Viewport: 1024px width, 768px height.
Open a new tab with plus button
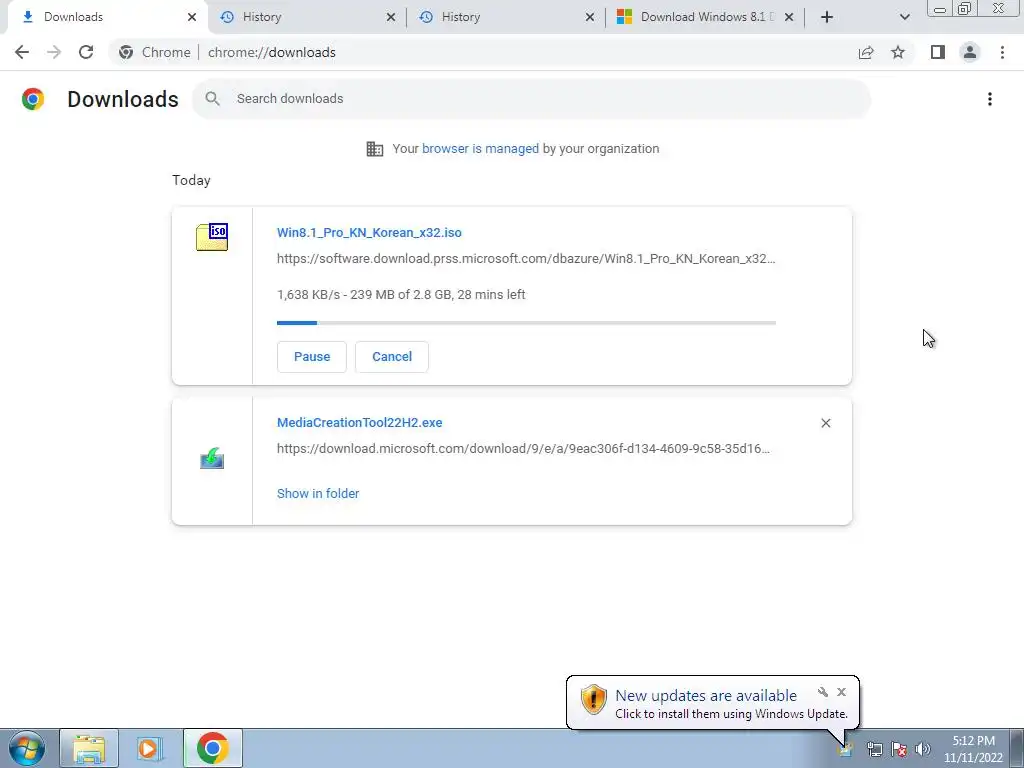(x=827, y=17)
